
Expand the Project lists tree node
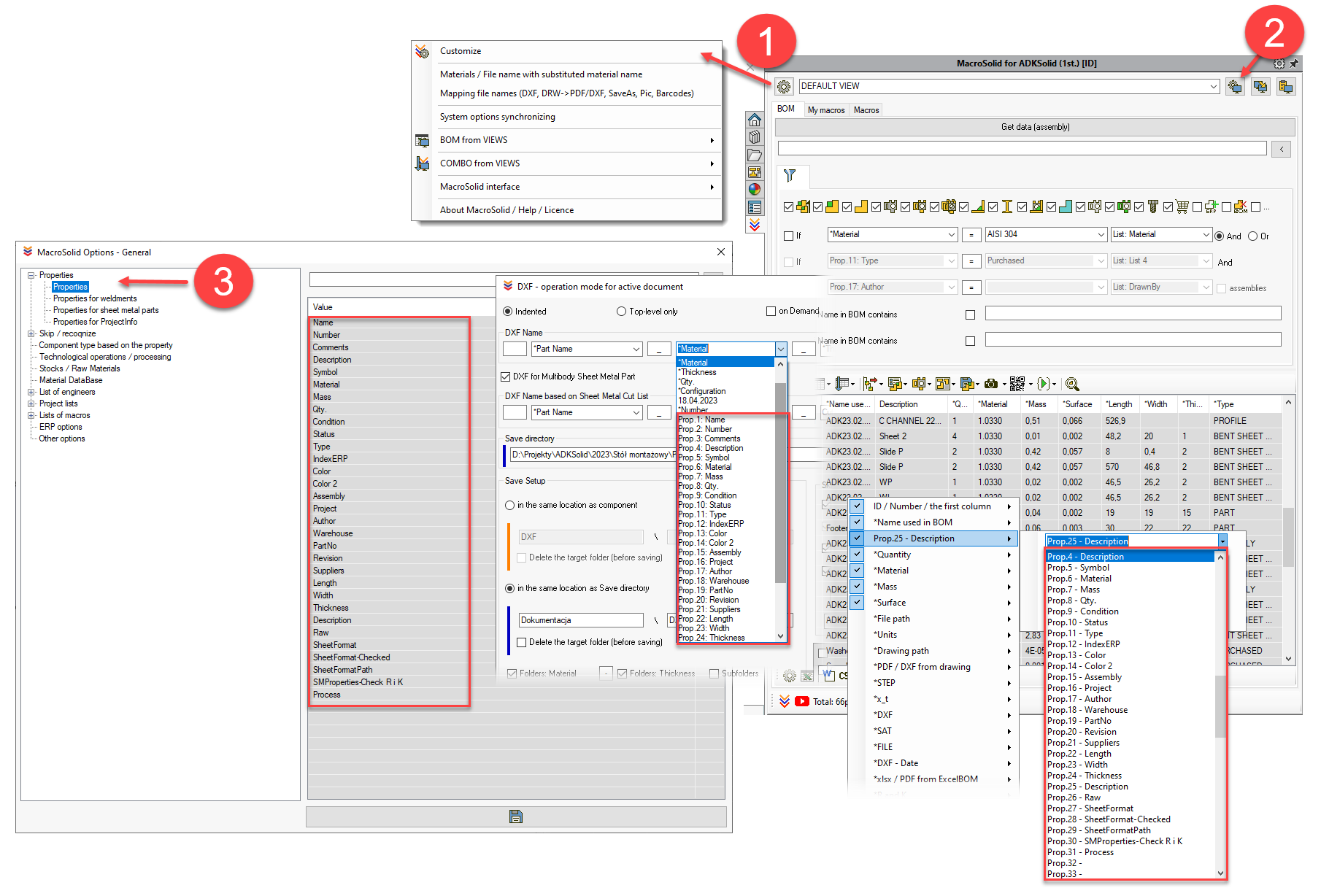tap(31, 403)
